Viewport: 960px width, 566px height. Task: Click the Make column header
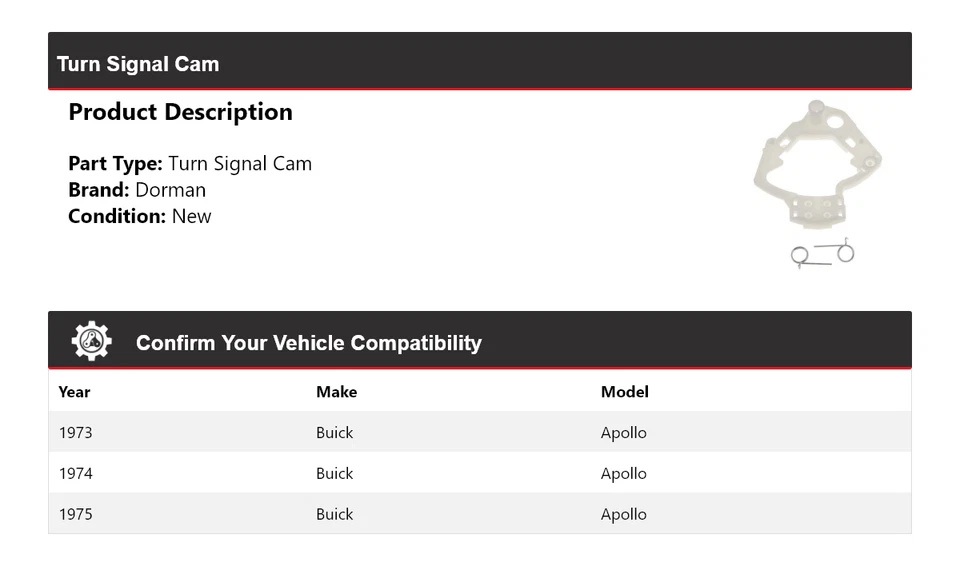point(336,392)
